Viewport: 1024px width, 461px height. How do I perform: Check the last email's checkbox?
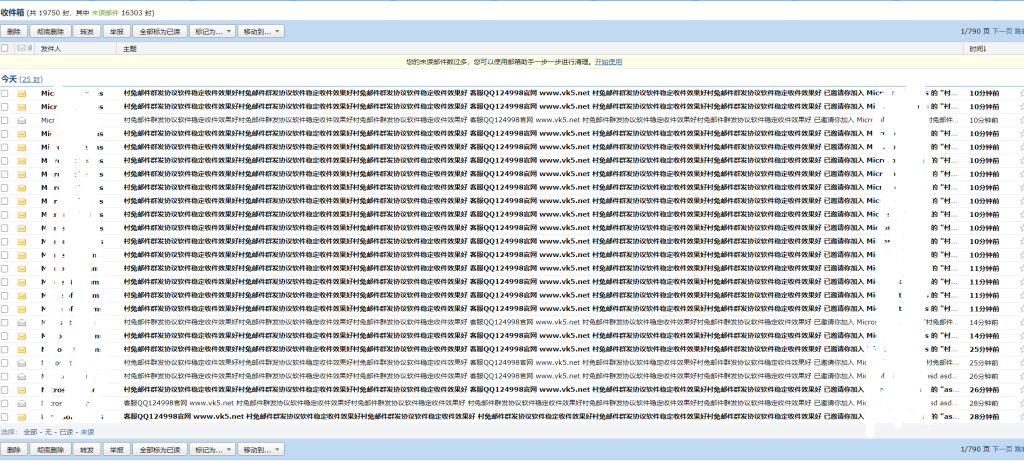pos(6,416)
